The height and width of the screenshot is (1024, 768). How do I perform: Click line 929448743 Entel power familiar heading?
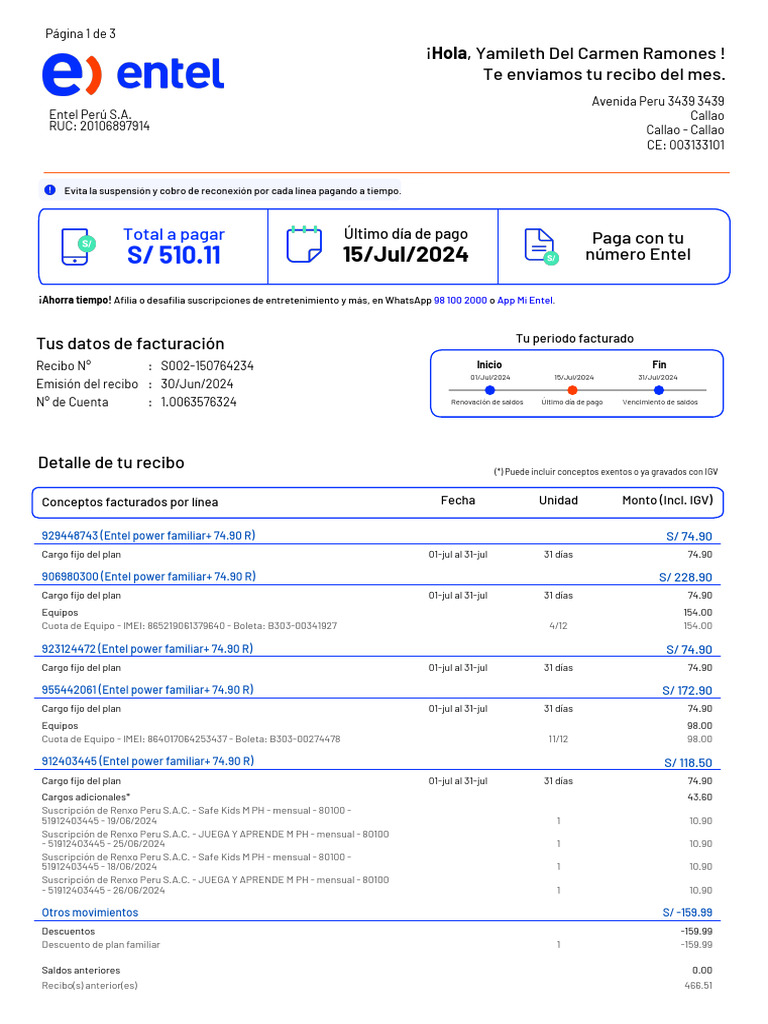148,536
